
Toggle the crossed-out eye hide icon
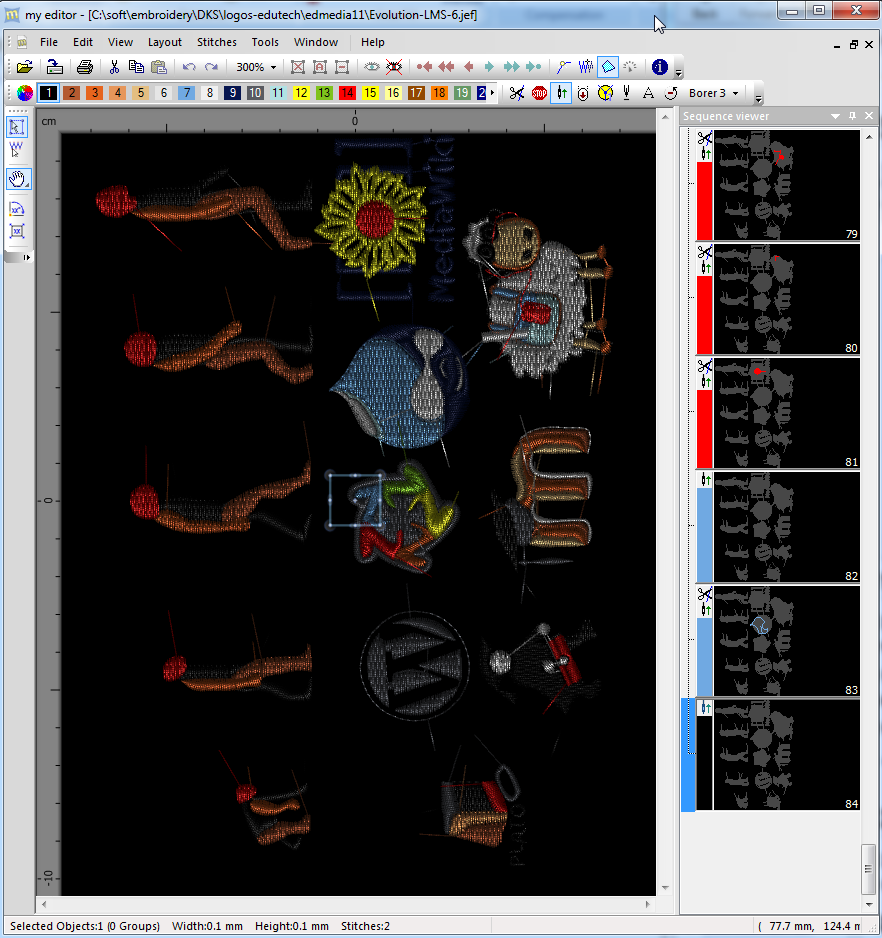click(x=394, y=67)
